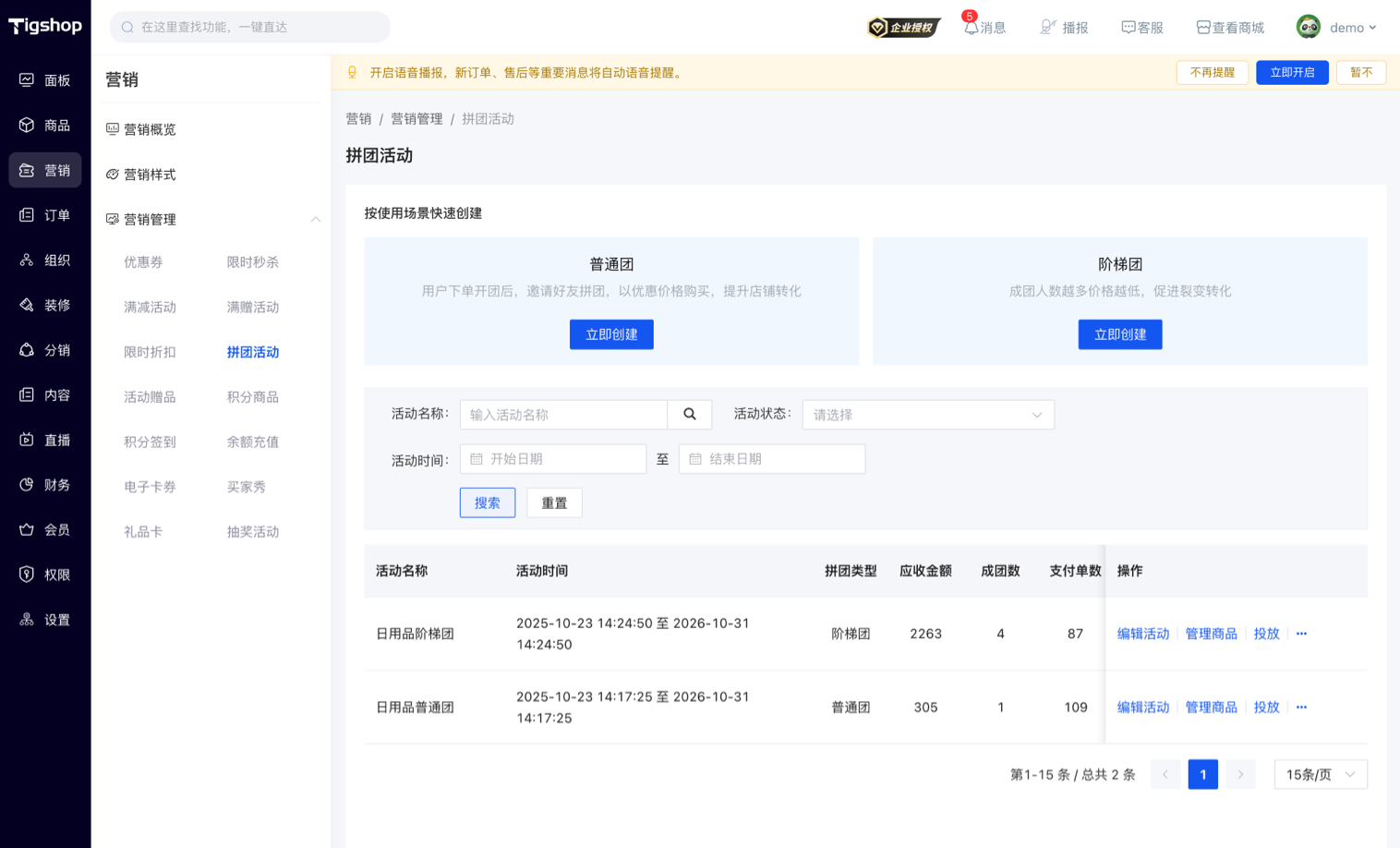
Task: Select 拼团活动 menu item
Action: (x=253, y=352)
